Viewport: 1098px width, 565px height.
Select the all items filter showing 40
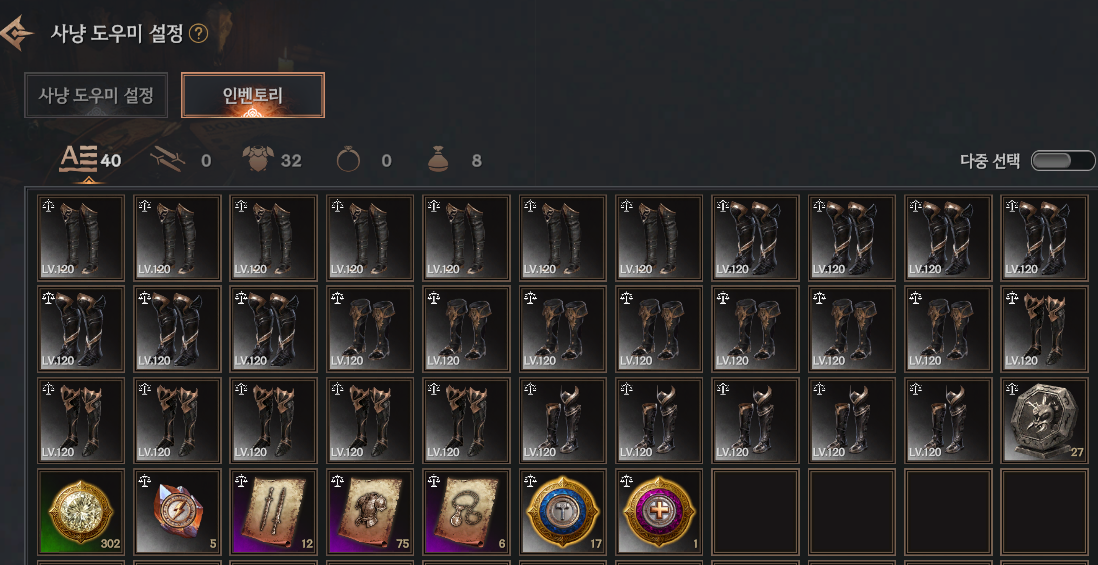pos(78,161)
